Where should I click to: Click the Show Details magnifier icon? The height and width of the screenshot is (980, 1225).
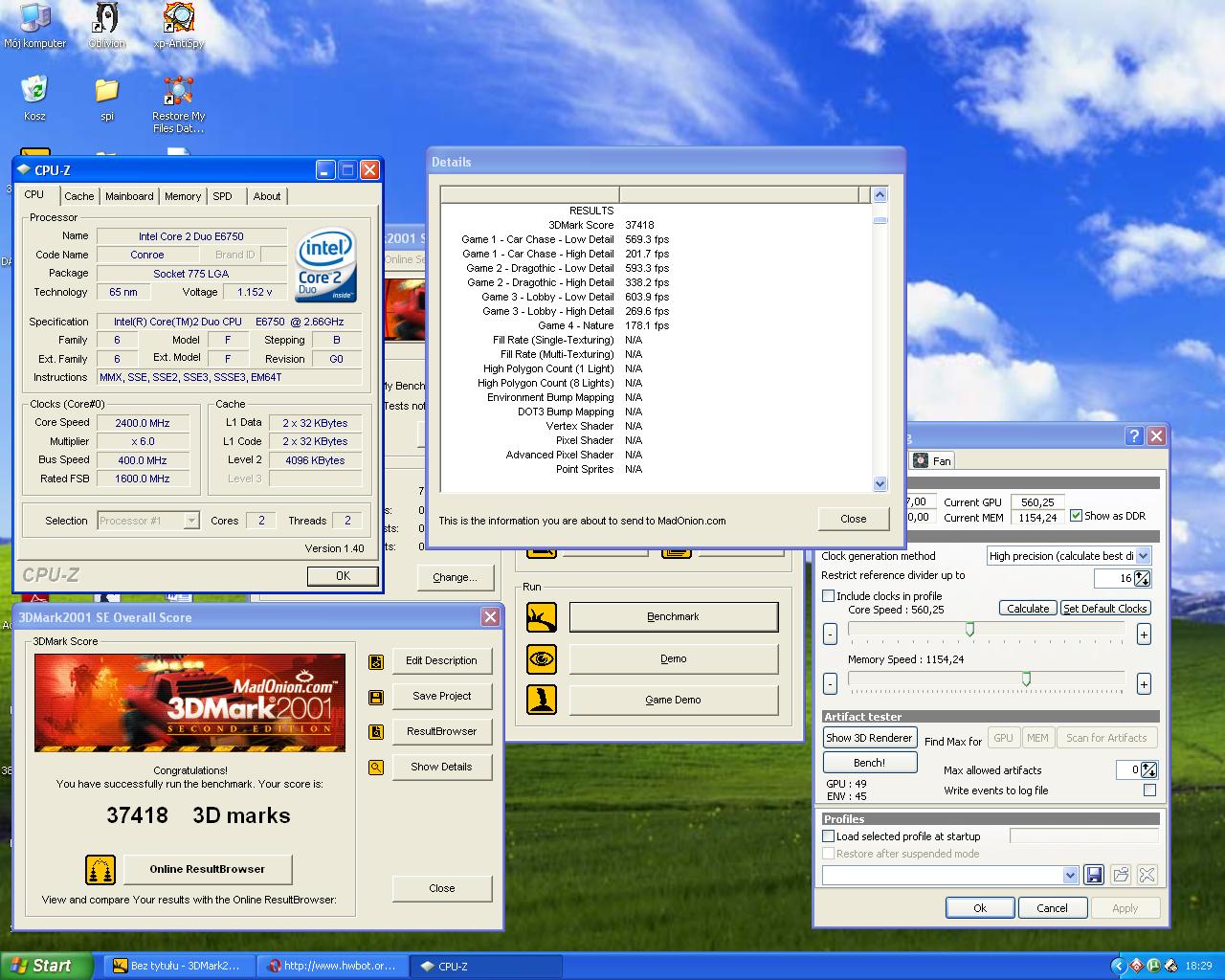click(376, 768)
